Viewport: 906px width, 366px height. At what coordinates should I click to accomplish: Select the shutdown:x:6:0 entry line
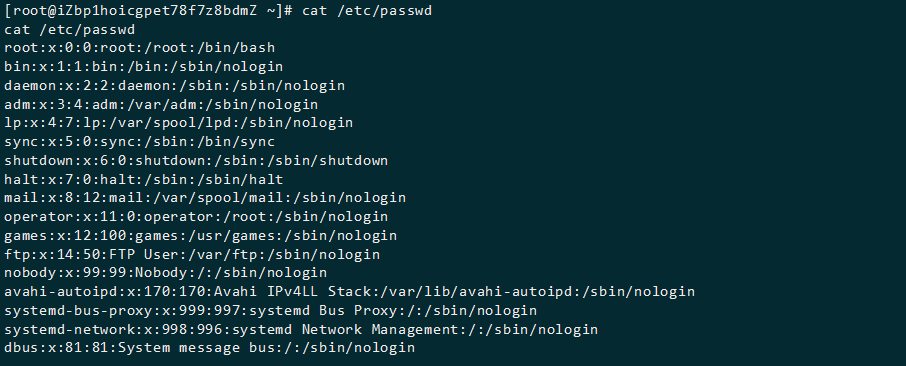196,161
